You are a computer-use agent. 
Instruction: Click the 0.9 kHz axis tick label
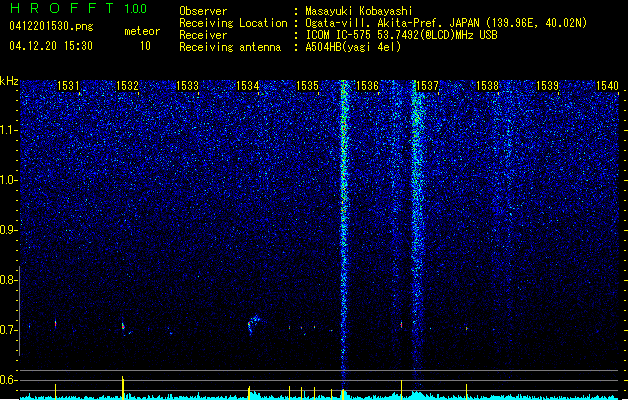8,230
